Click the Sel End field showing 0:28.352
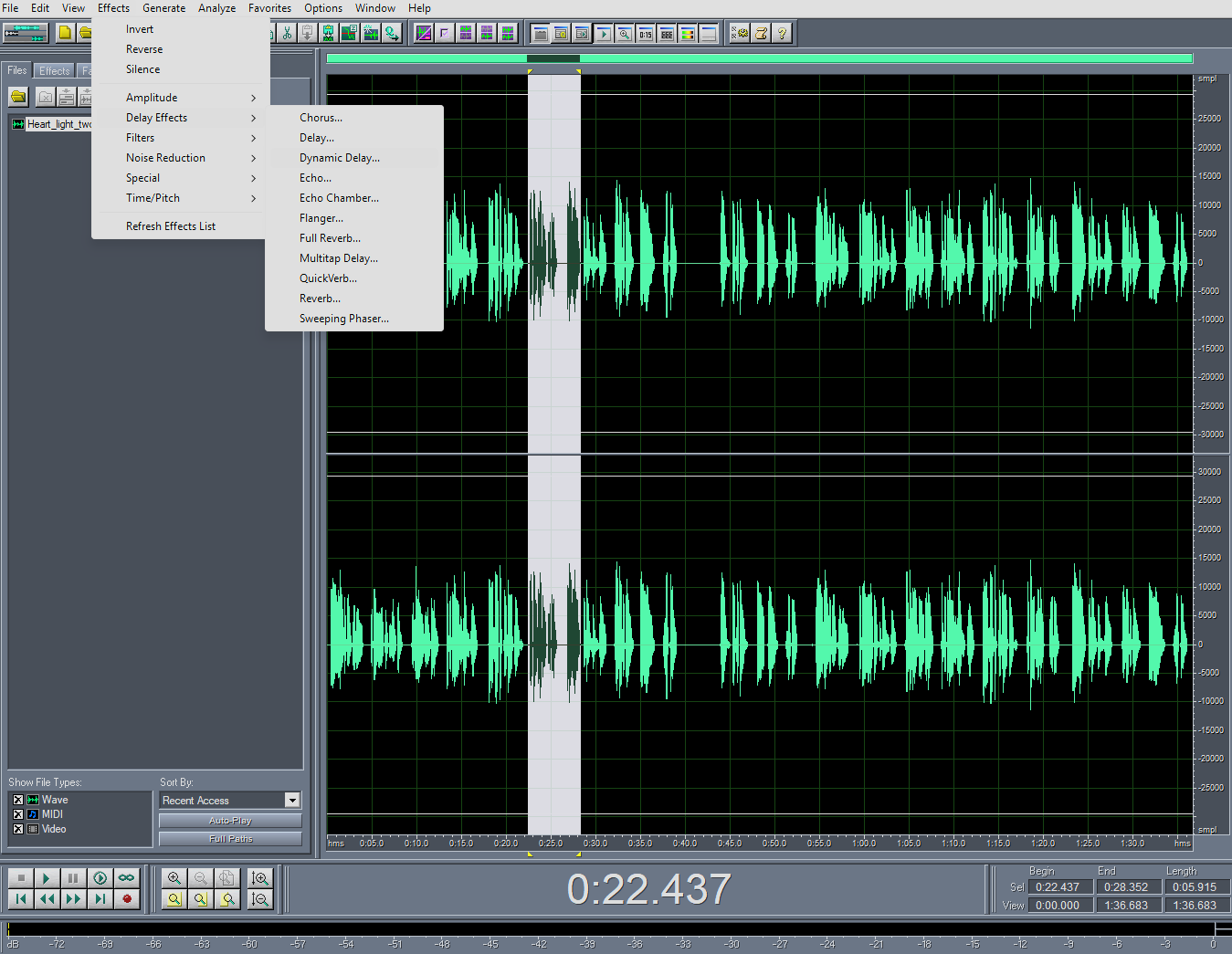This screenshot has width=1232, height=954. click(x=1128, y=886)
